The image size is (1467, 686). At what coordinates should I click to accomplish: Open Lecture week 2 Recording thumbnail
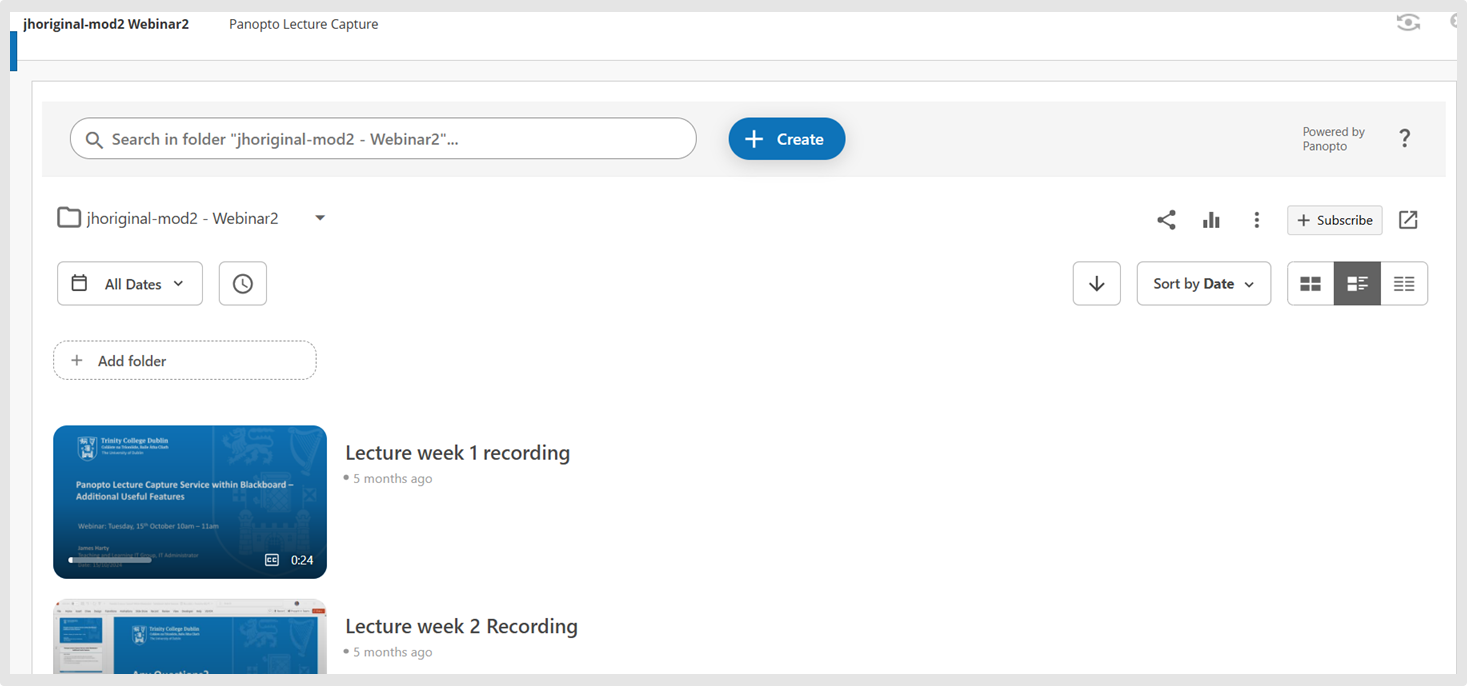click(x=190, y=637)
